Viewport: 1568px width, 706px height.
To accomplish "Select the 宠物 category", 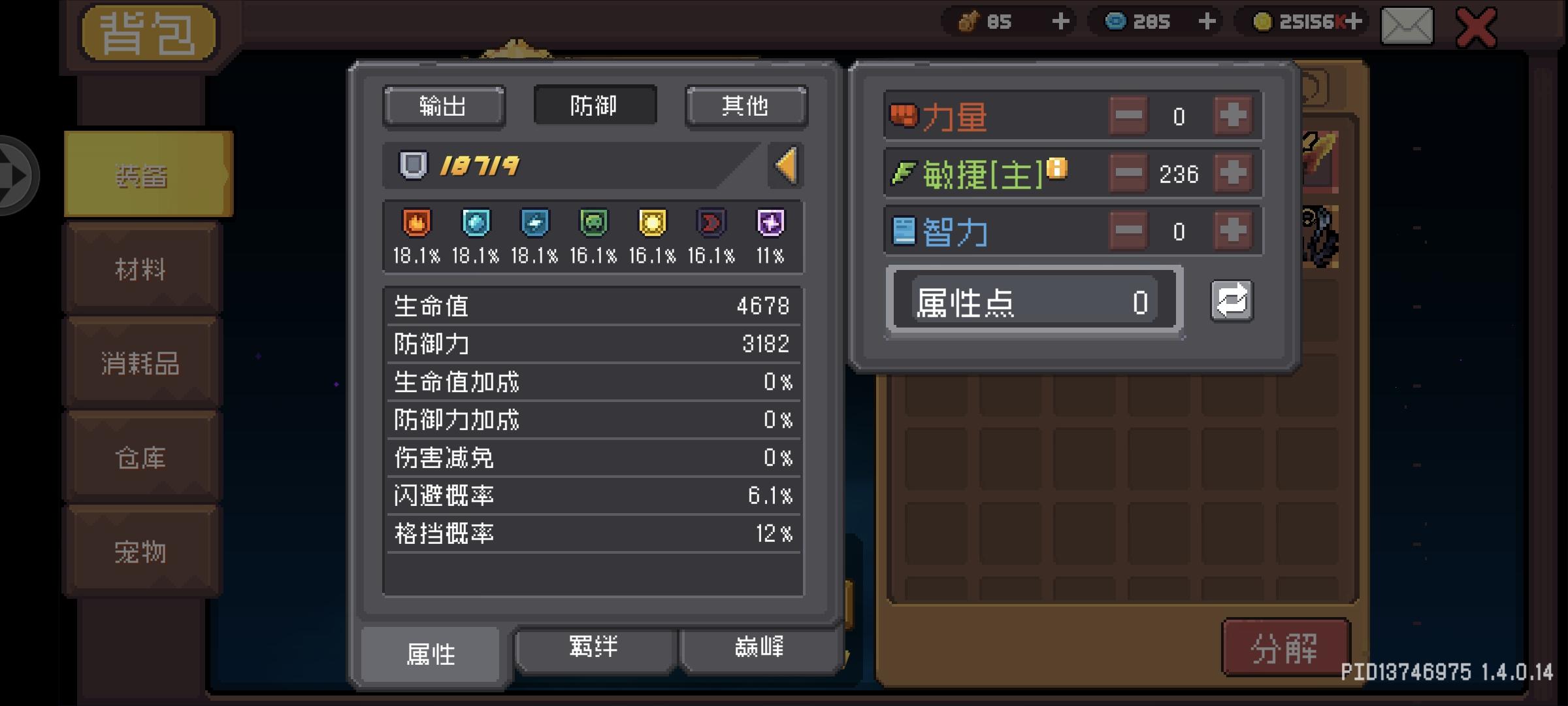I will point(142,552).
